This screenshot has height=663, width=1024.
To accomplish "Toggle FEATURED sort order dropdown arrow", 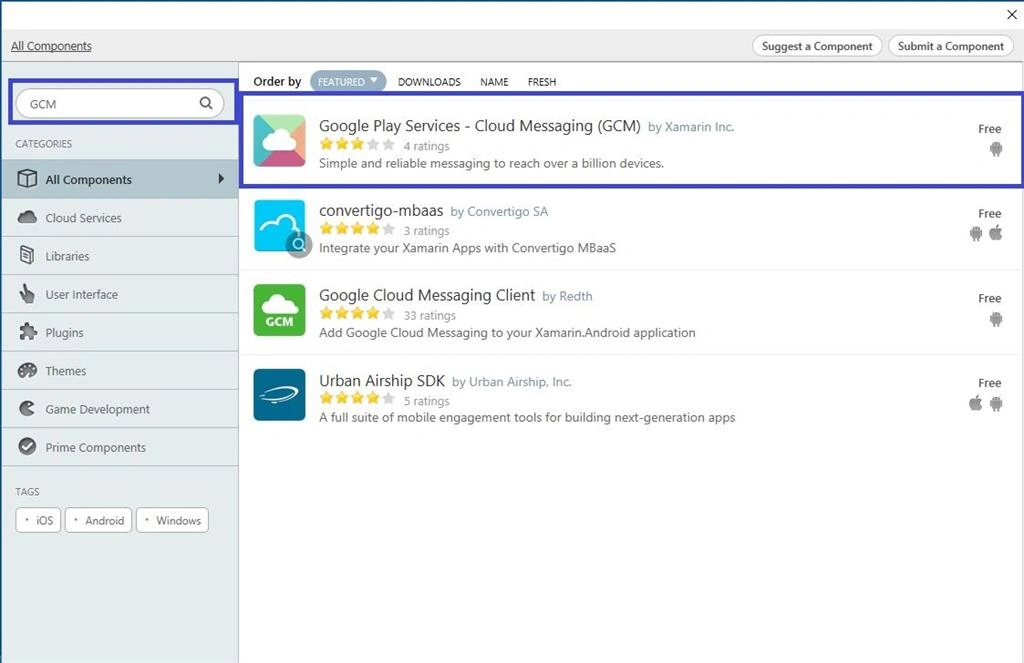I will [x=374, y=80].
